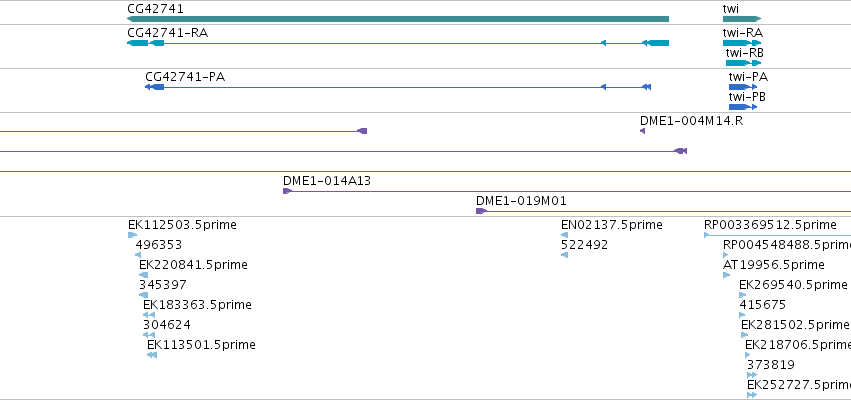
Task: Select the twi-PA protein feature
Action: (x=743, y=87)
